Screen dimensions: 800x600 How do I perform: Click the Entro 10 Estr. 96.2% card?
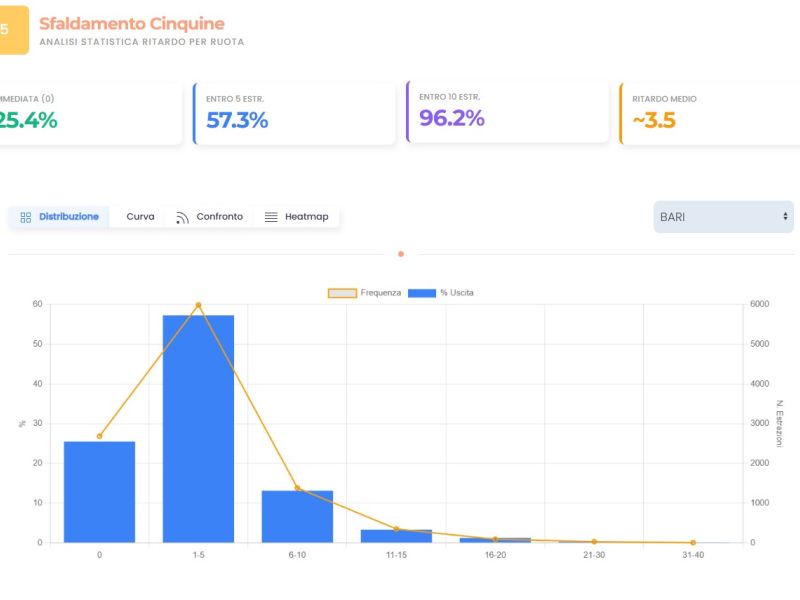(508, 112)
